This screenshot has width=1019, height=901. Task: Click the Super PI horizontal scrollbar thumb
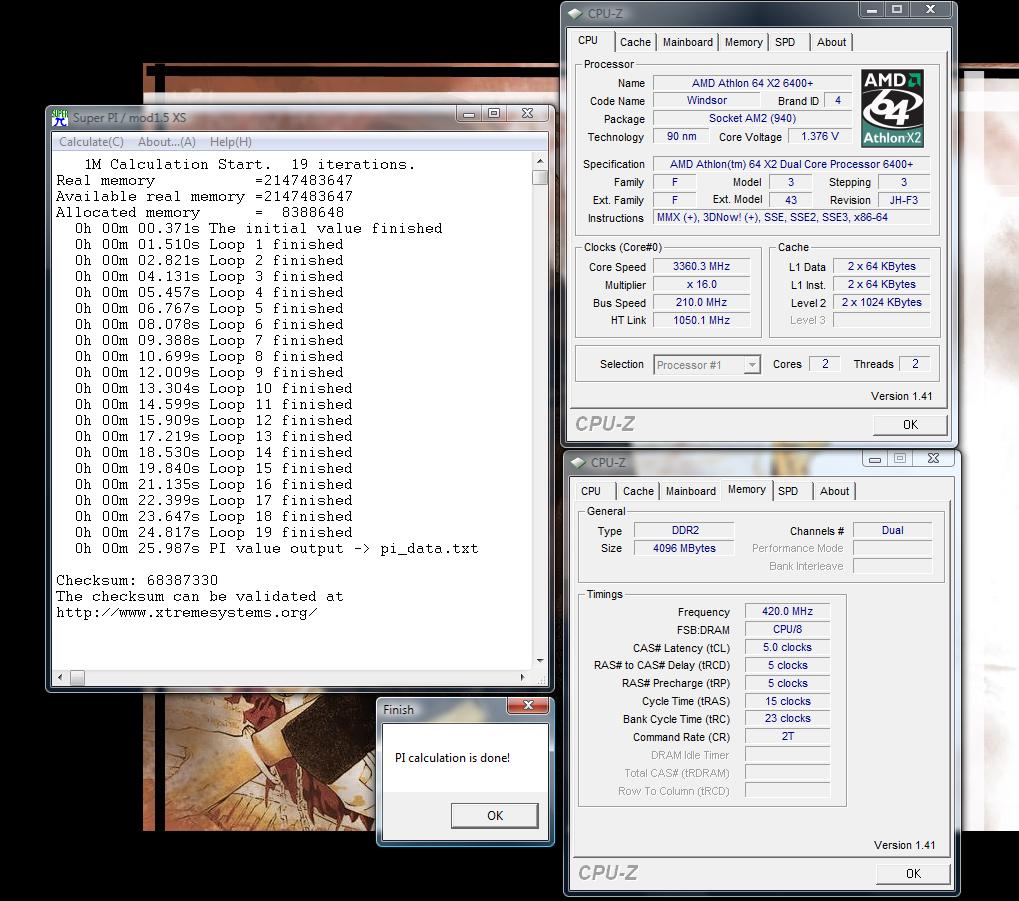coord(77,677)
